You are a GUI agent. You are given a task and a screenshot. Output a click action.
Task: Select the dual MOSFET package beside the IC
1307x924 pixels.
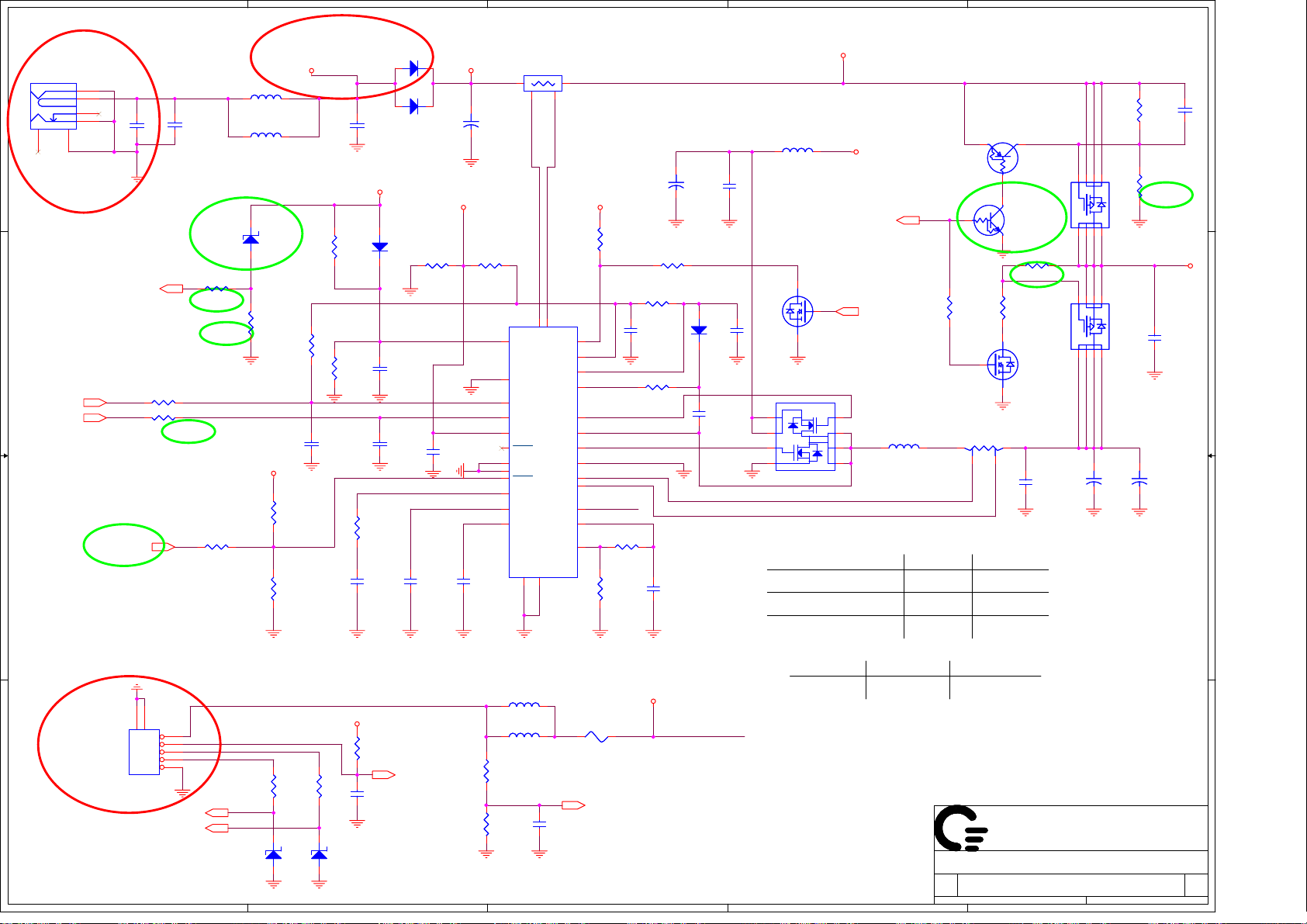pyautogui.click(x=806, y=437)
